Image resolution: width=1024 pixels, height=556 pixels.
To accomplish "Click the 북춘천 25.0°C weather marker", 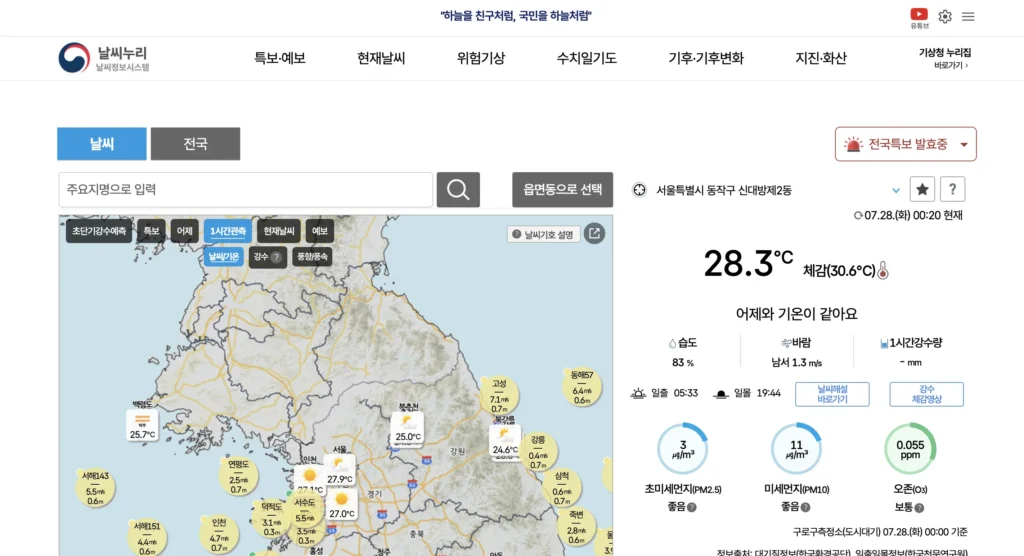I will tap(408, 429).
